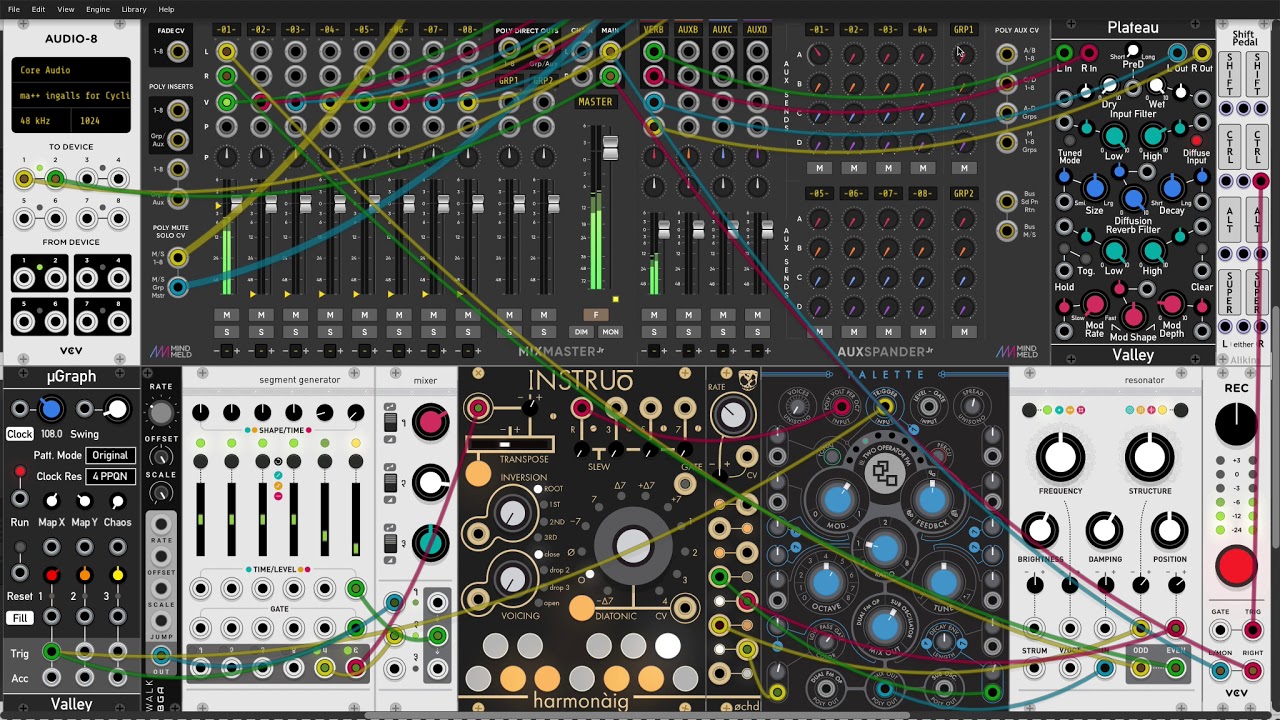The width and height of the screenshot is (1280, 720).
Task: Click AUDIO-8 To Device port 1
Action: click(23, 179)
